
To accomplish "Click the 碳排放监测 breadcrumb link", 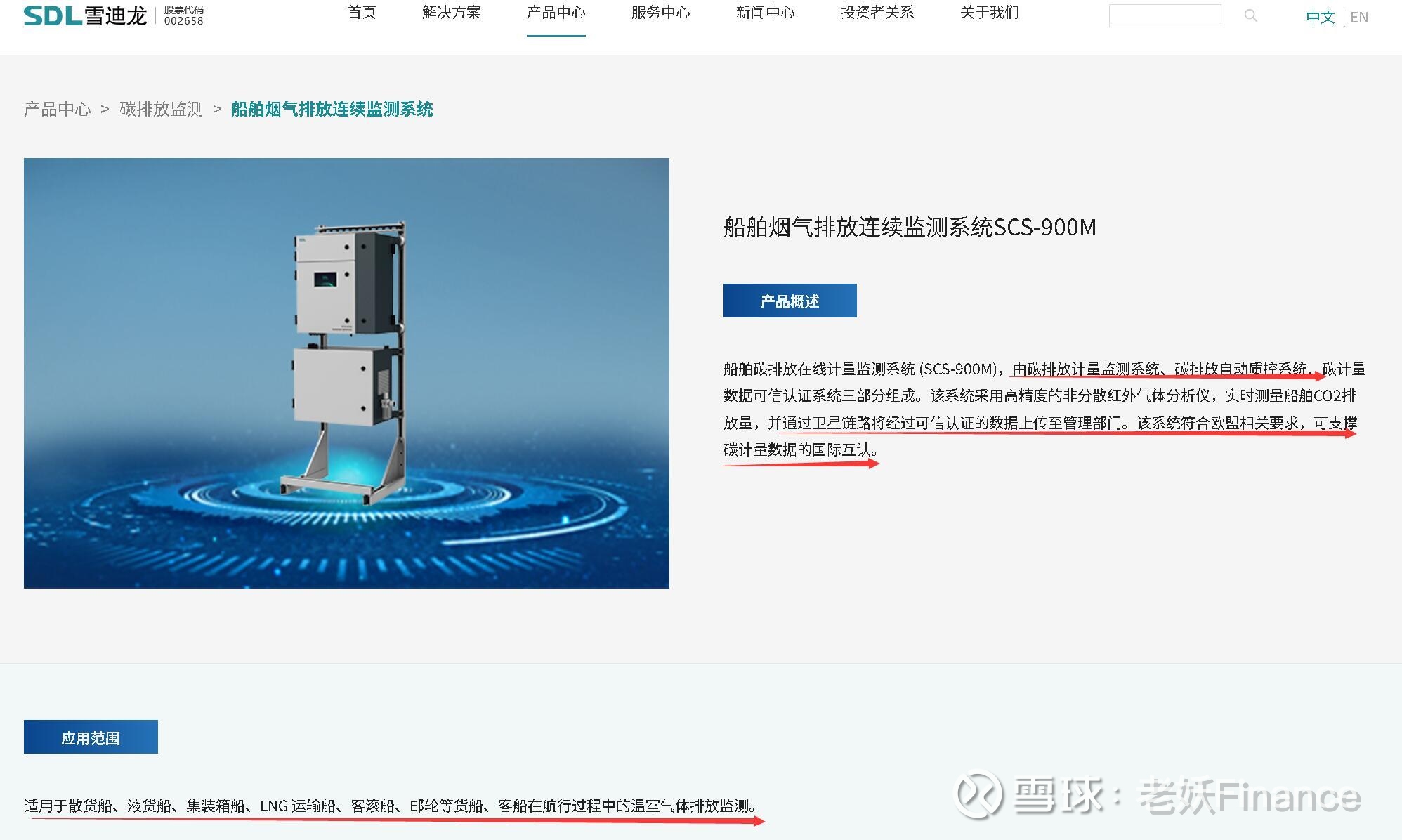I will [x=161, y=109].
